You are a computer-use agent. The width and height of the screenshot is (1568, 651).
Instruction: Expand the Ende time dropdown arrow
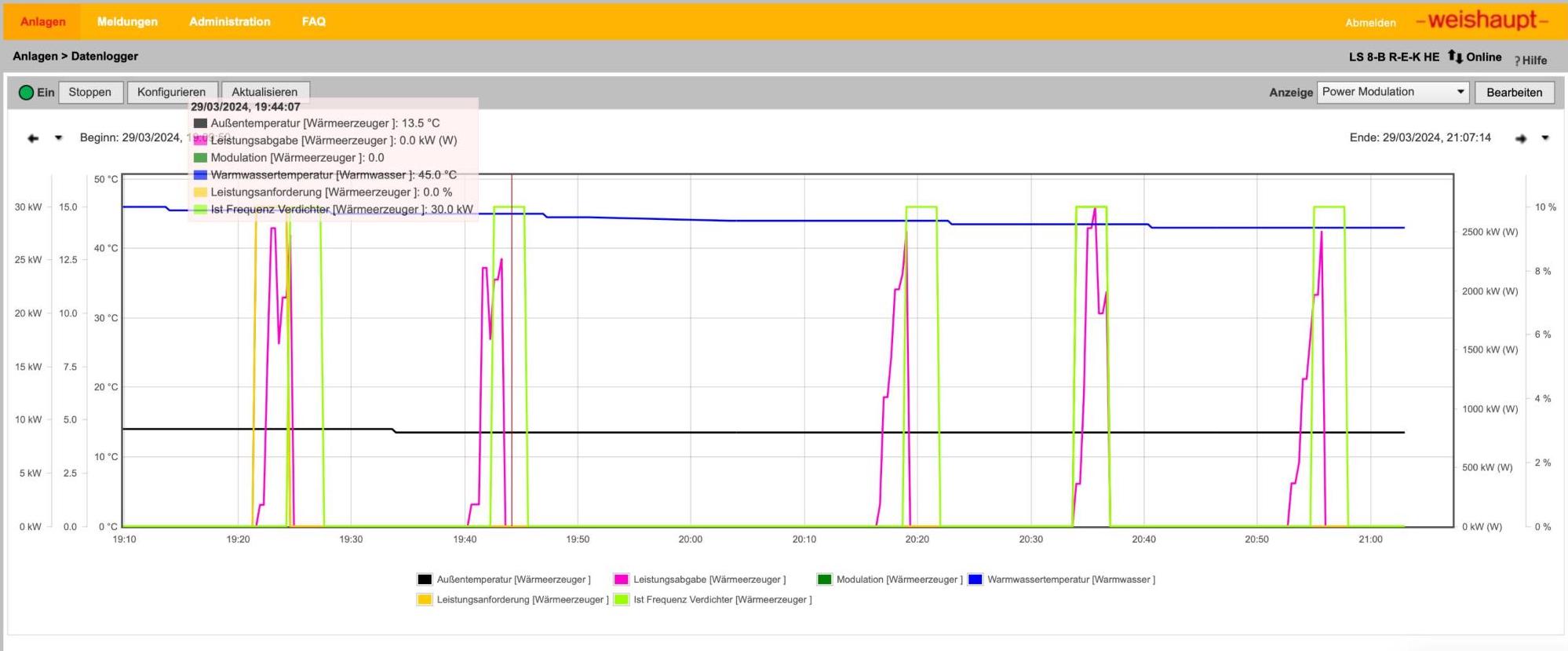coord(1545,138)
